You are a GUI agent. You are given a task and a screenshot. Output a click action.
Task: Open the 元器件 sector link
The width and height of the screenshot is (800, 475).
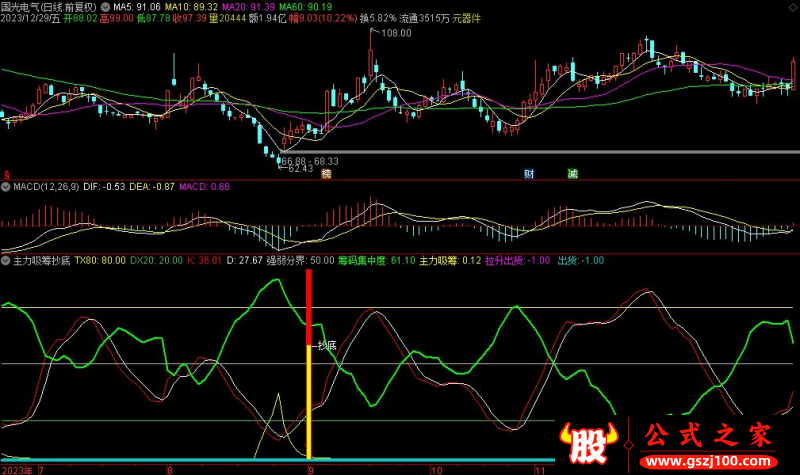tap(466, 18)
